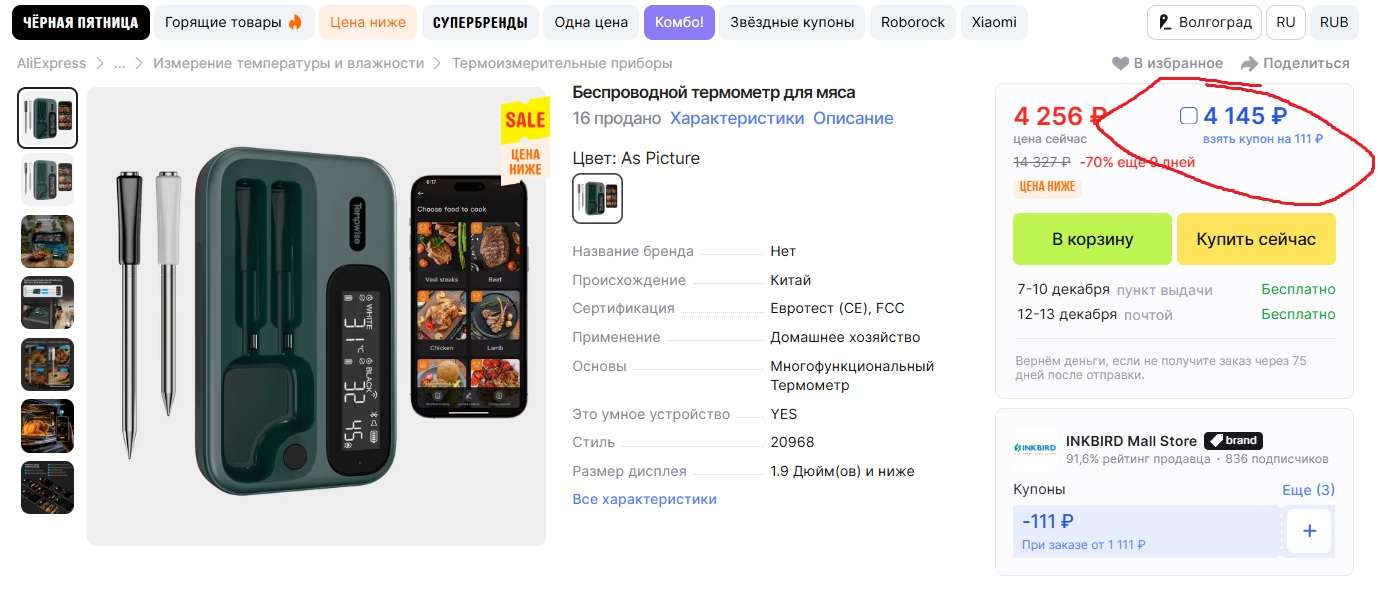Open the Все характеристики link
This screenshot has width=1378, height=600.
644,499
